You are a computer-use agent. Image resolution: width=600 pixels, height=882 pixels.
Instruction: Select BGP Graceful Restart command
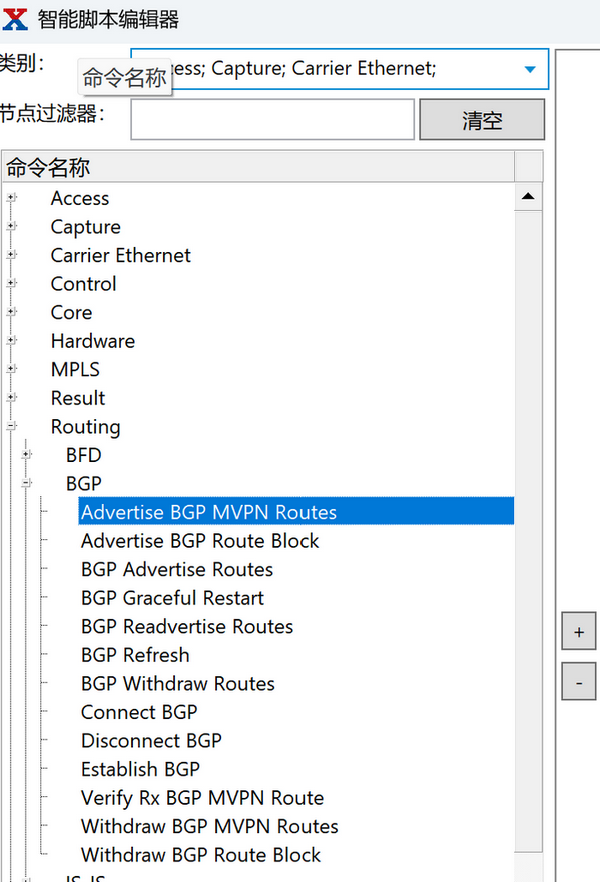point(172,598)
